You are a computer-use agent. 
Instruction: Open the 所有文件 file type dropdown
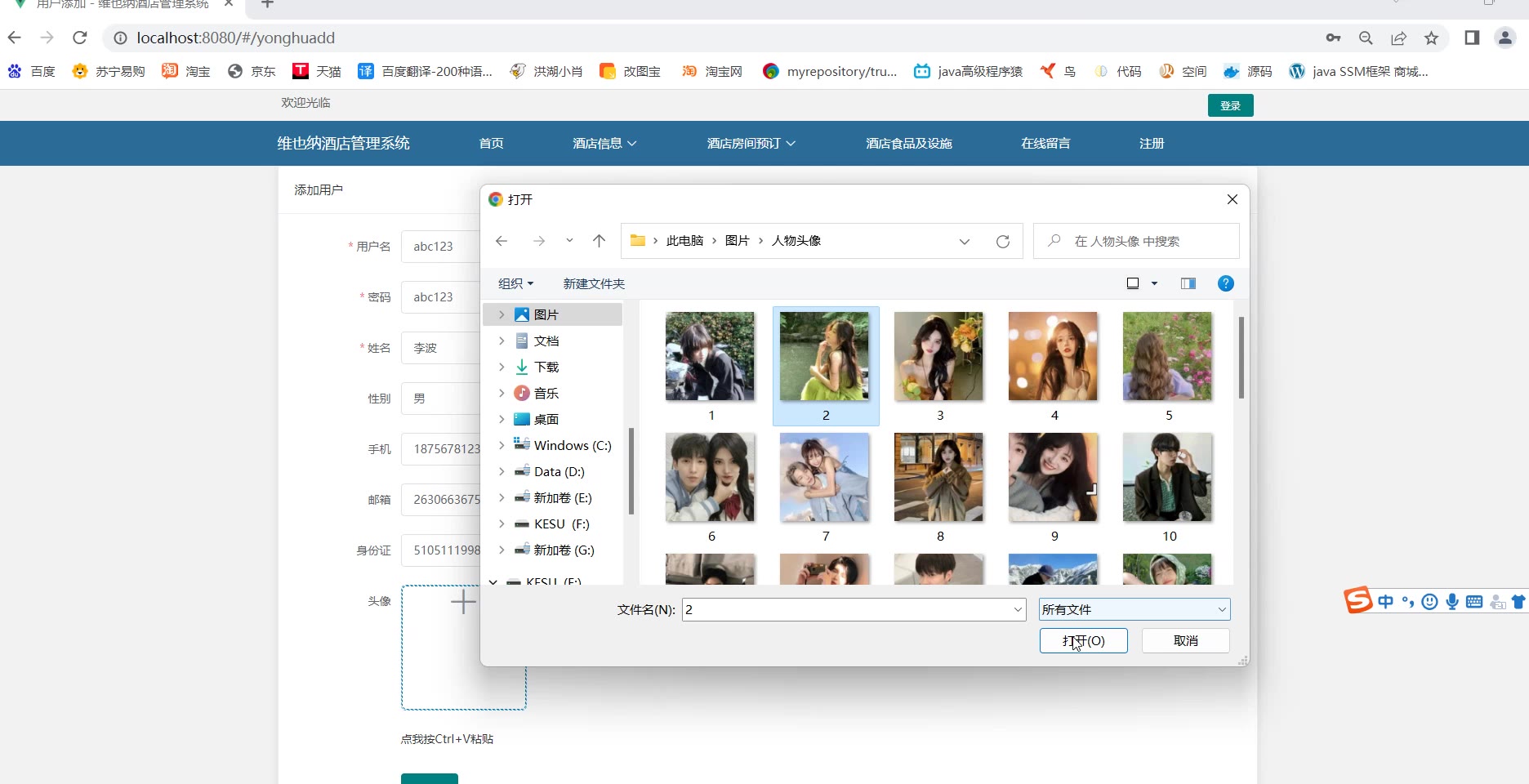pos(1134,609)
